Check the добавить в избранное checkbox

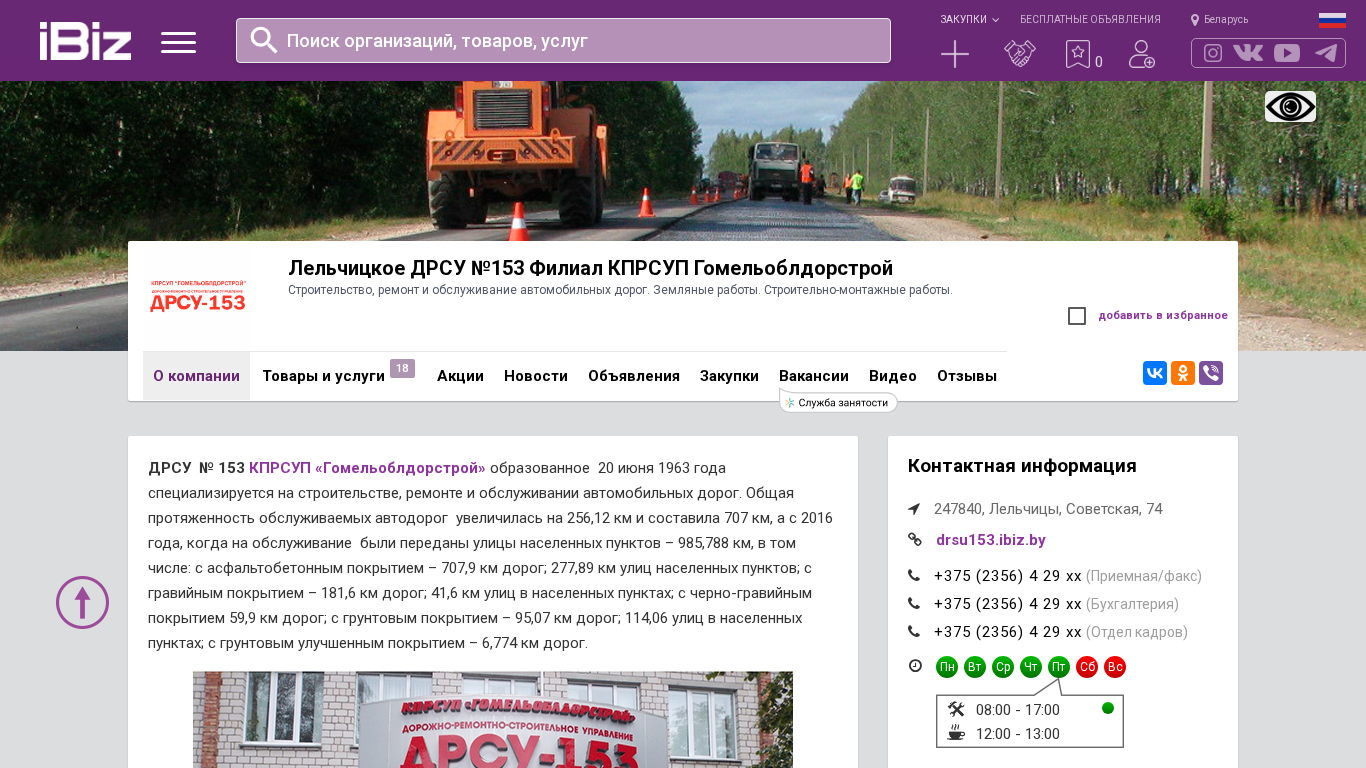(x=1077, y=316)
